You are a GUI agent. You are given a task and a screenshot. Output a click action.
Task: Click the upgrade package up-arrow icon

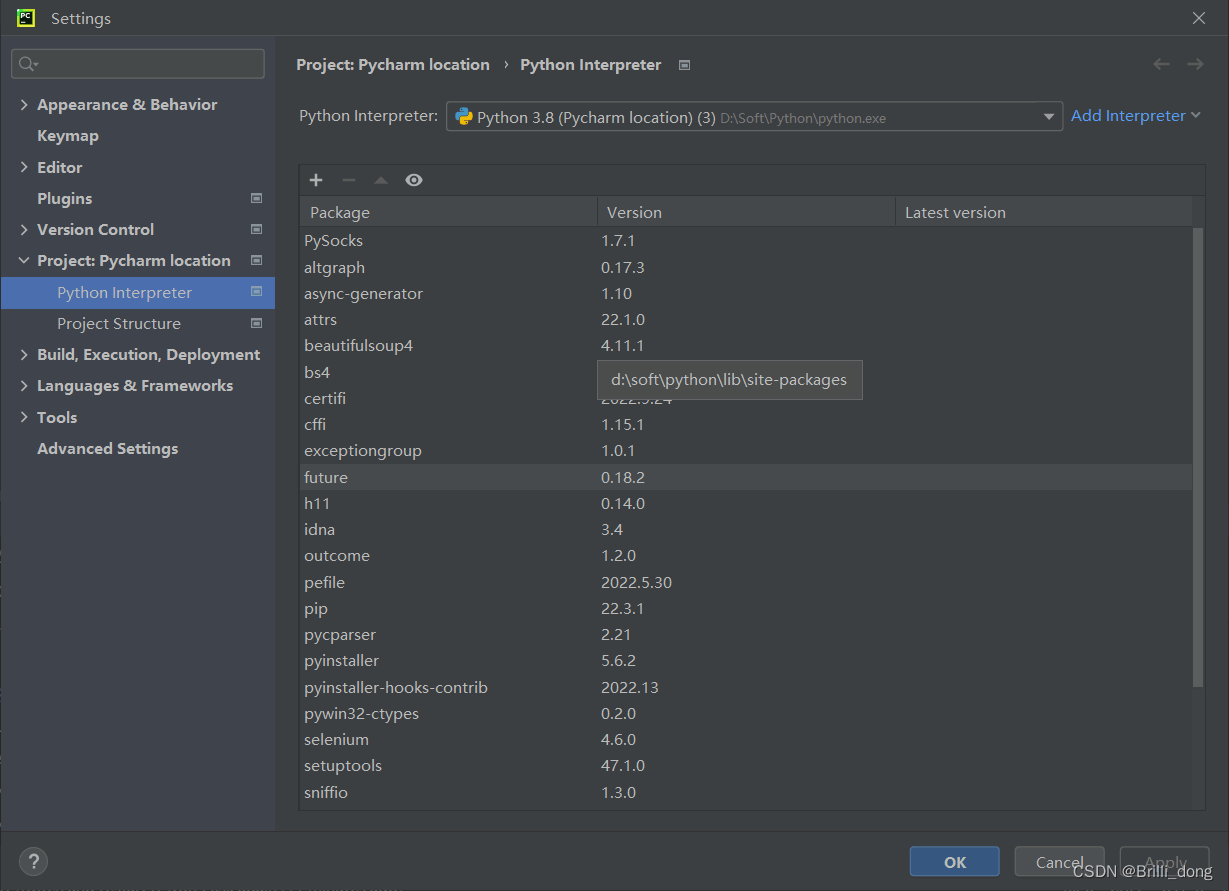pos(381,180)
